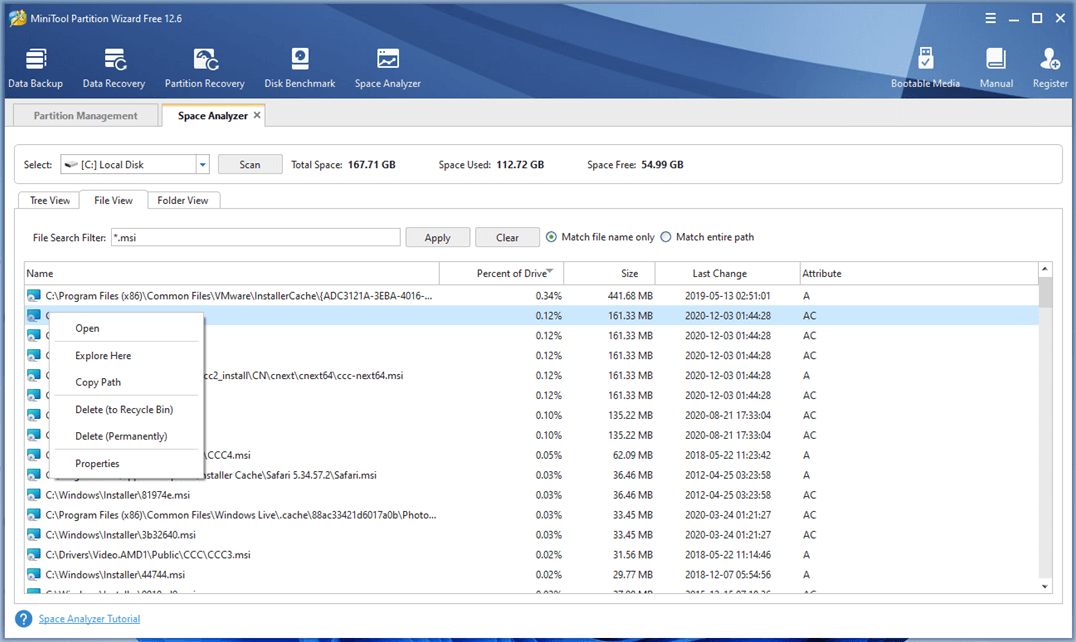The height and width of the screenshot is (642, 1076).
Task: Select the C:\Drivers\Video.AMD1\Public\CCC\CCC3.msi row
Action: (532, 554)
